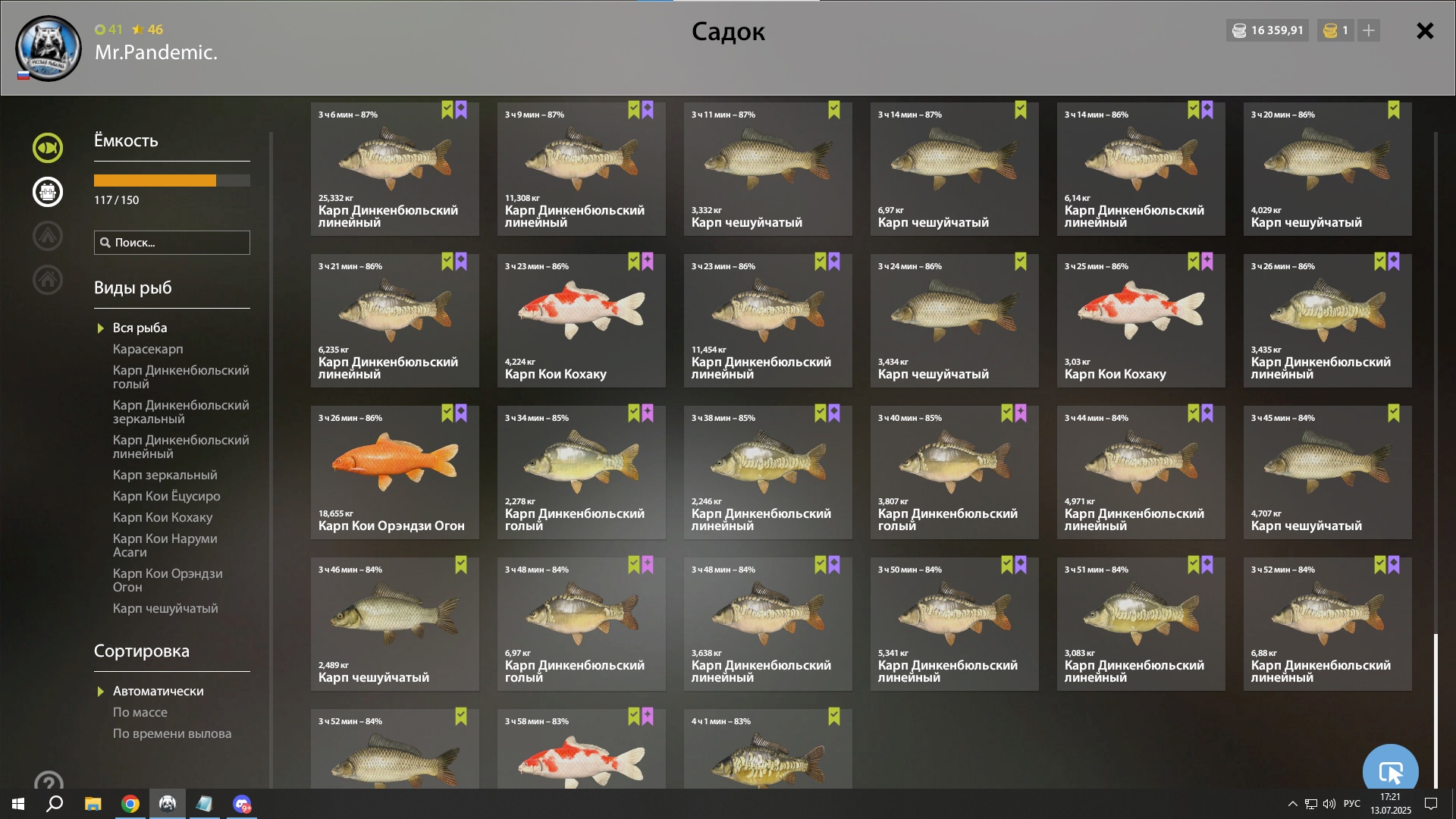Open the help question mark icon
This screenshot has width=1456, height=819.
pos(49,781)
